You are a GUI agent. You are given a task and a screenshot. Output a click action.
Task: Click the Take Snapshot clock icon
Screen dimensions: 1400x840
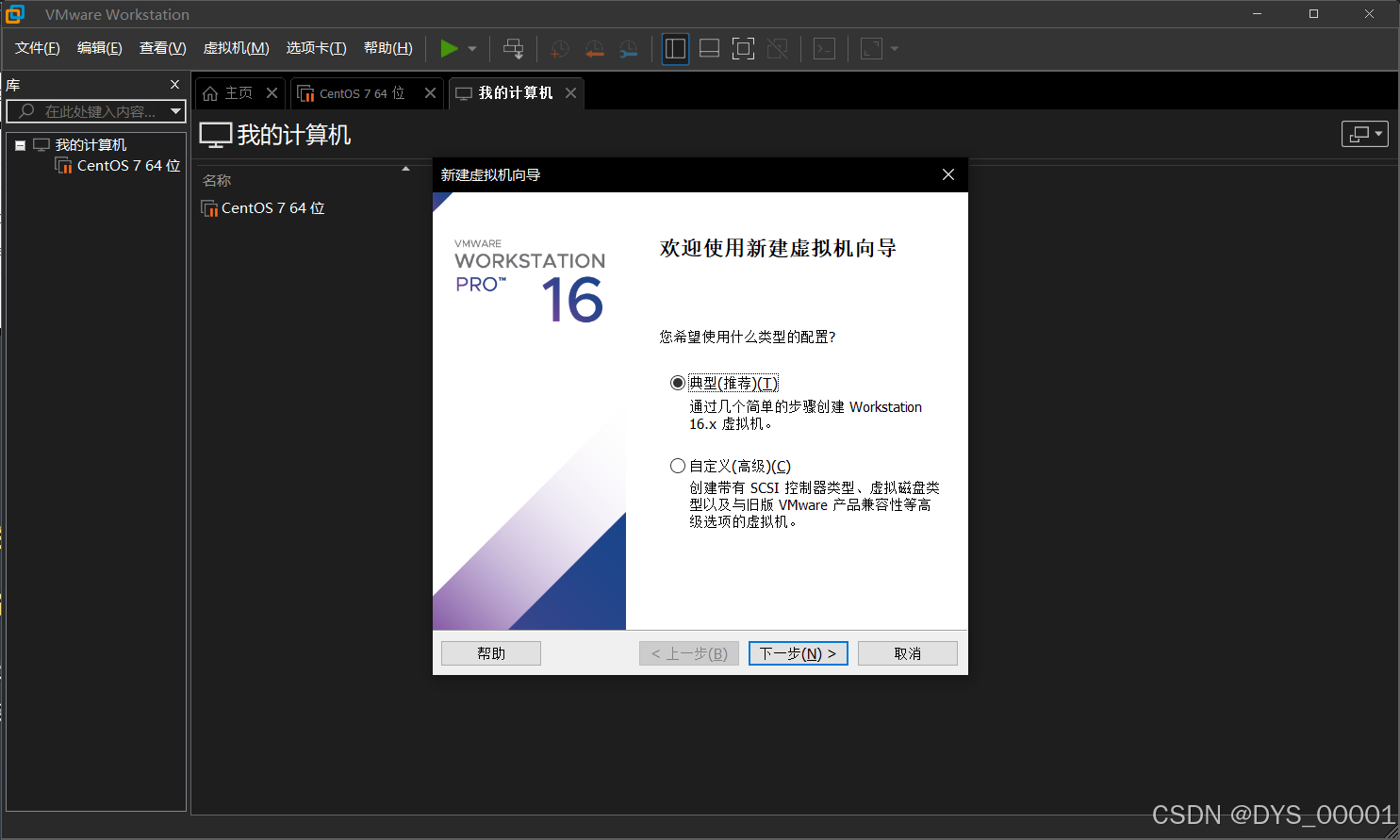click(560, 49)
